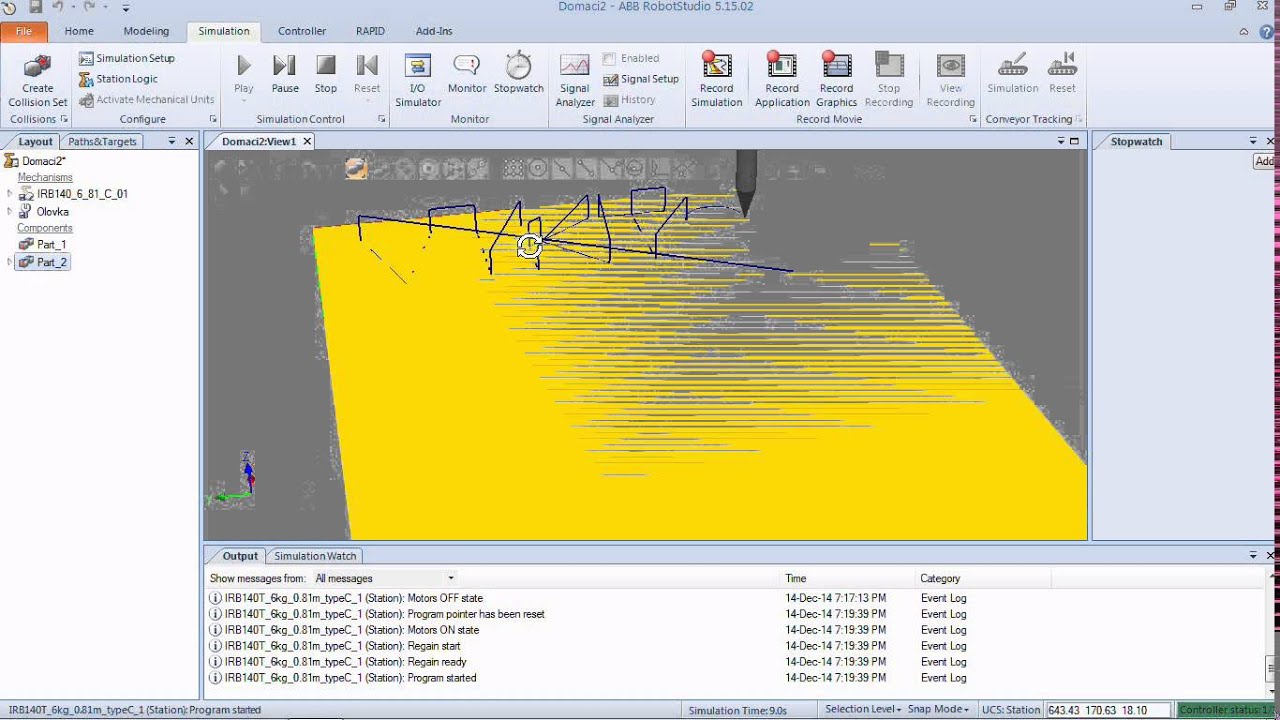The image size is (1280, 720).
Task: Click the Play simulation button
Action: (244, 66)
